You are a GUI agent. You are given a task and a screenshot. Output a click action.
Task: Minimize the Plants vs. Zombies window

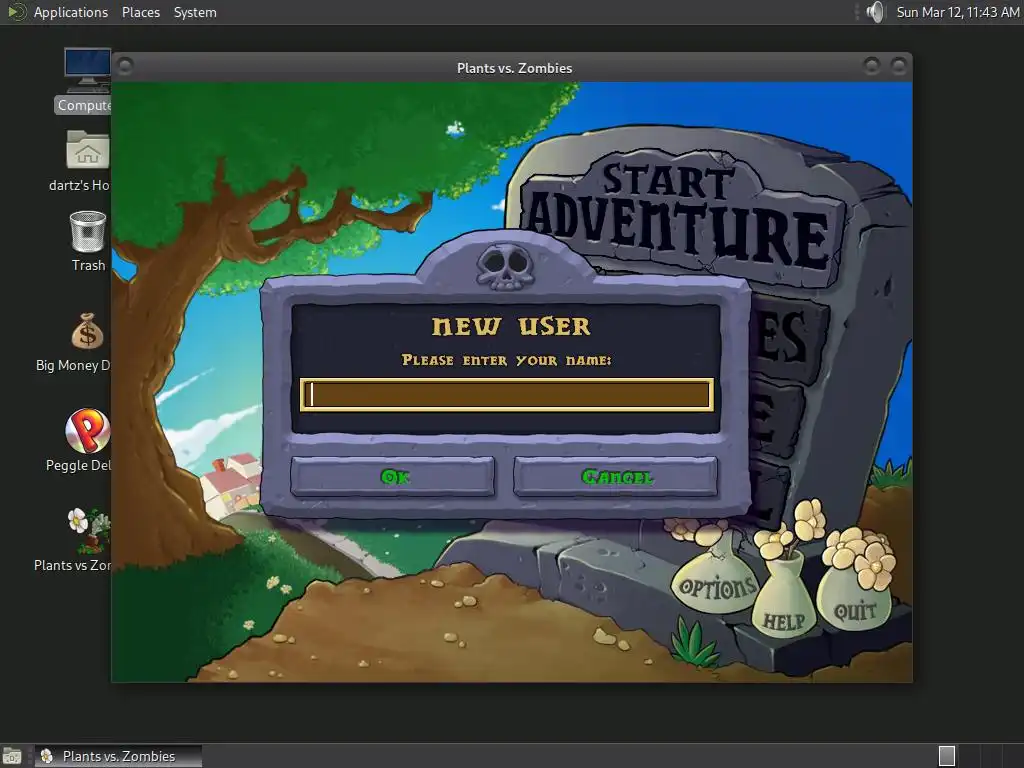[871, 65]
